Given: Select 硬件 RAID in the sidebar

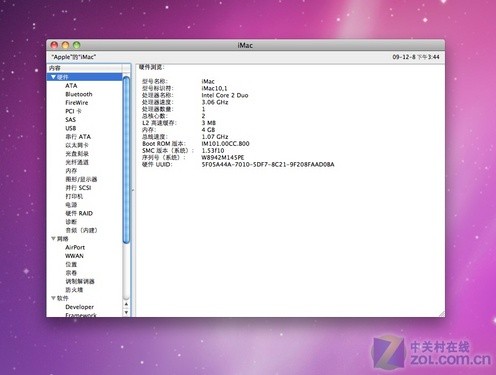Looking at the screenshot, I should click(x=79, y=213).
